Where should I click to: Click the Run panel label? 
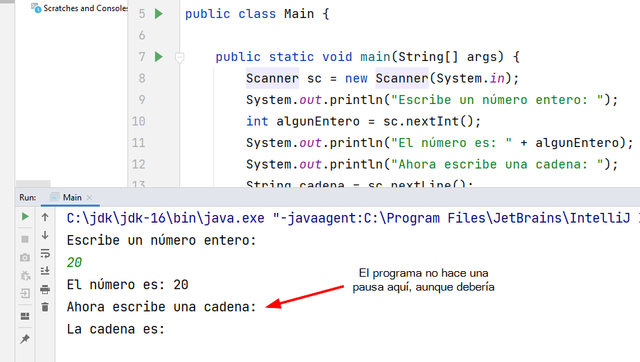(x=27, y=198)
